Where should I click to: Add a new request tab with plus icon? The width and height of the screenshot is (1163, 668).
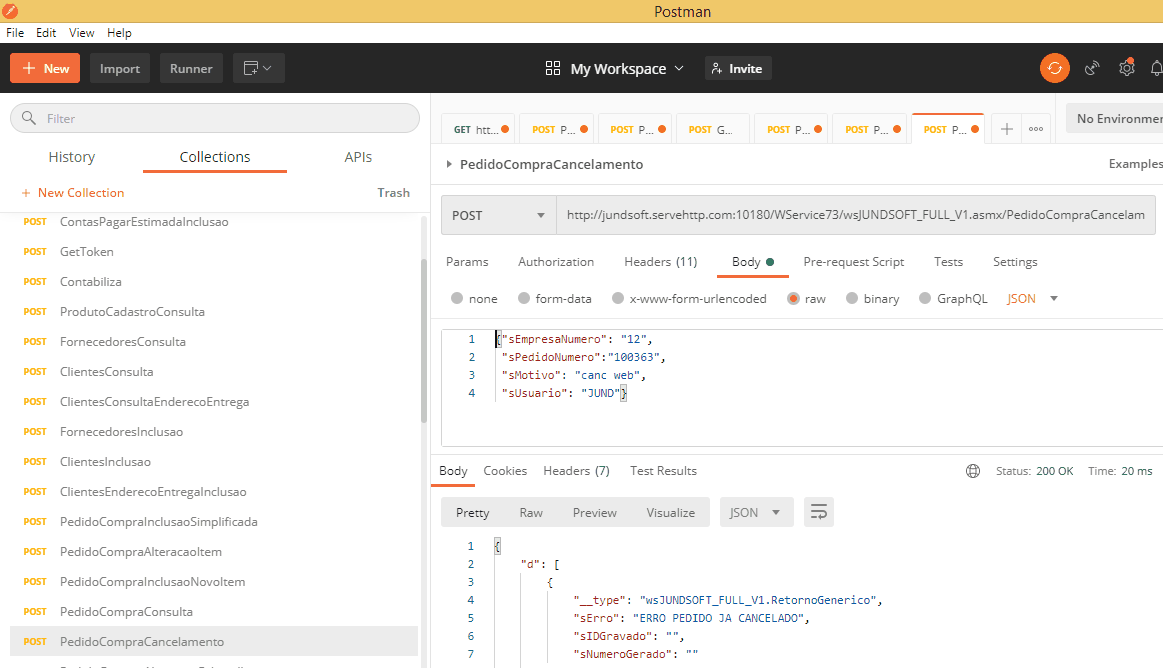click(1007, 129)
